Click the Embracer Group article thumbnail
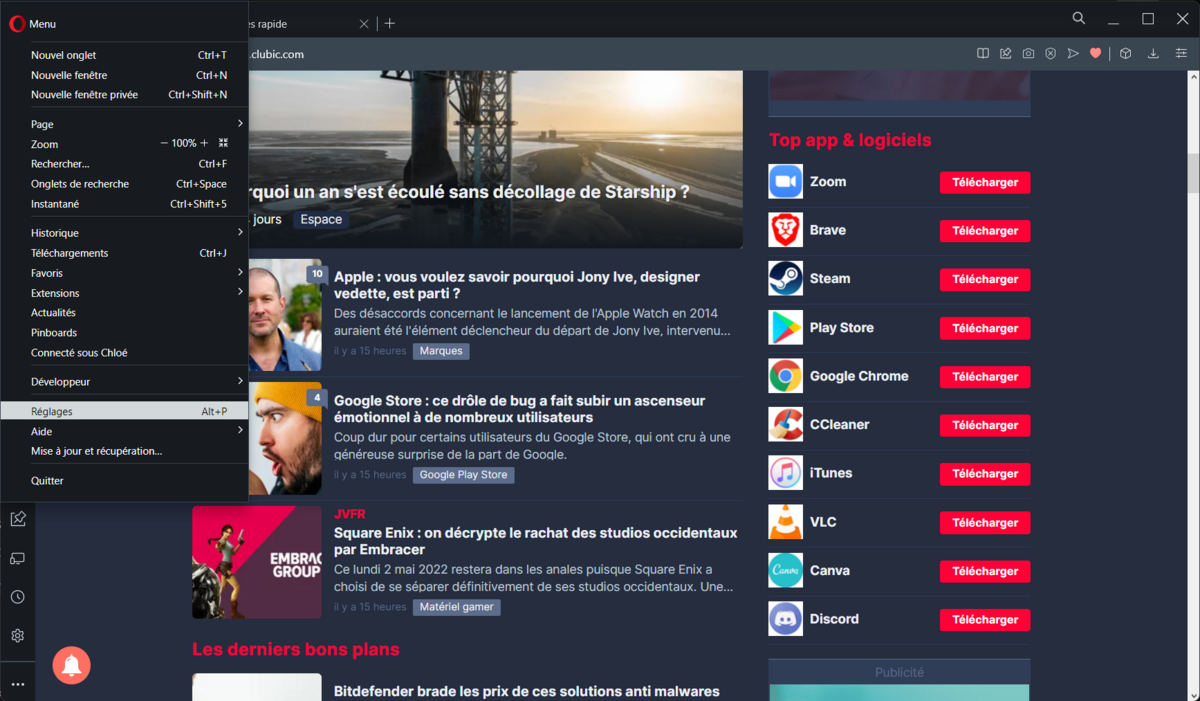 click(x=257, y=562)
